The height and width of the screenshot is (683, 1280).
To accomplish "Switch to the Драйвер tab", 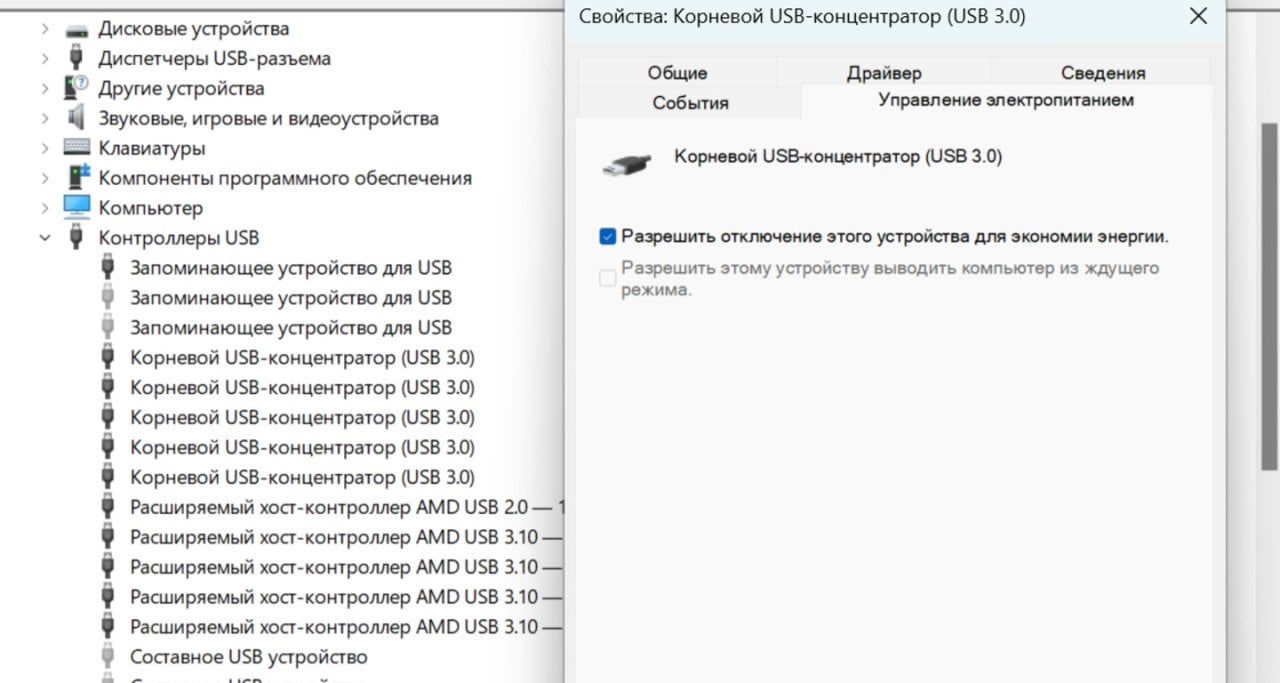I will click(x=884, y=73).
